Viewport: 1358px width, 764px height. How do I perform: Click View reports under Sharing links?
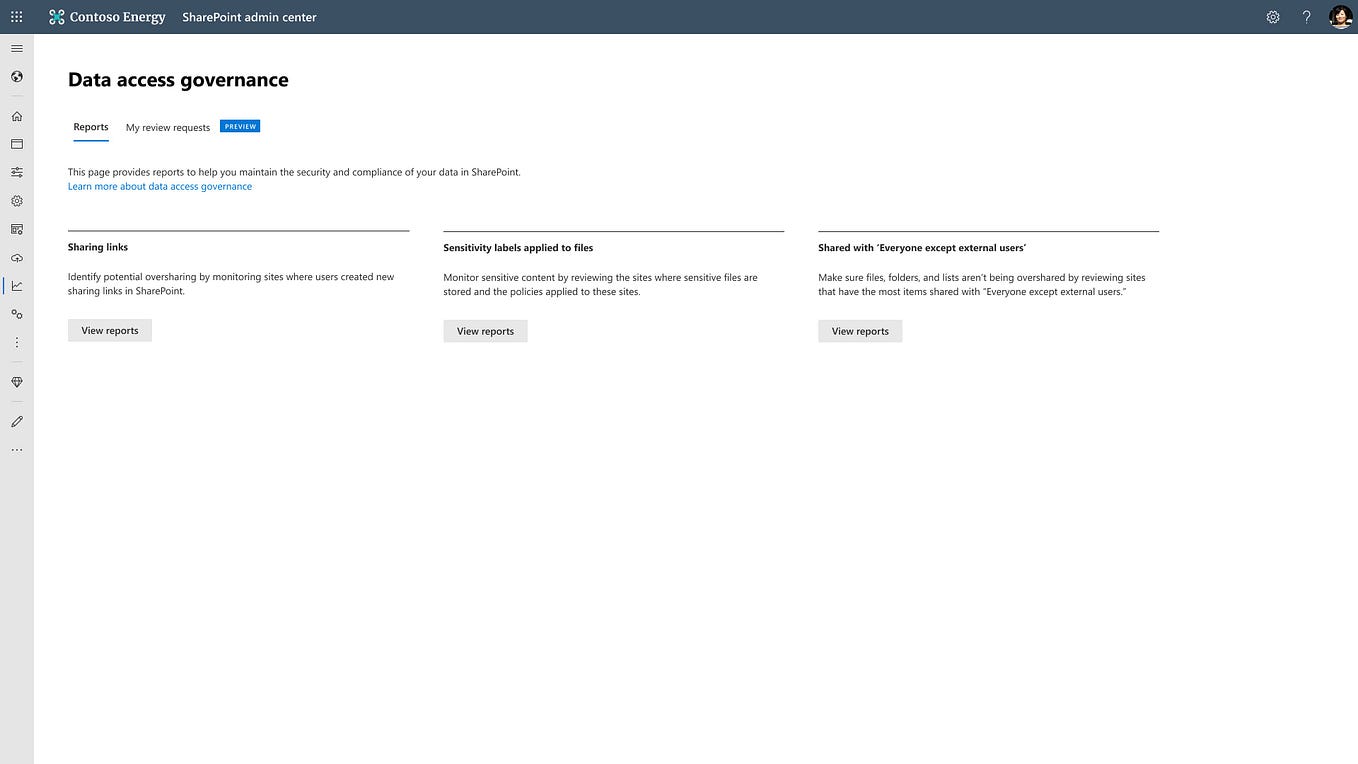click(x=109, y=330)
